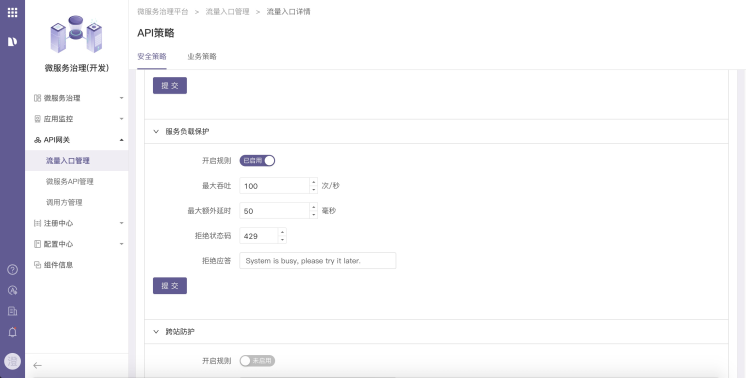The height and width of the screenshot is (378, 746).
Task: Increase 拒绝状态码 with up arrow
Action: click(x=282, y=232)
